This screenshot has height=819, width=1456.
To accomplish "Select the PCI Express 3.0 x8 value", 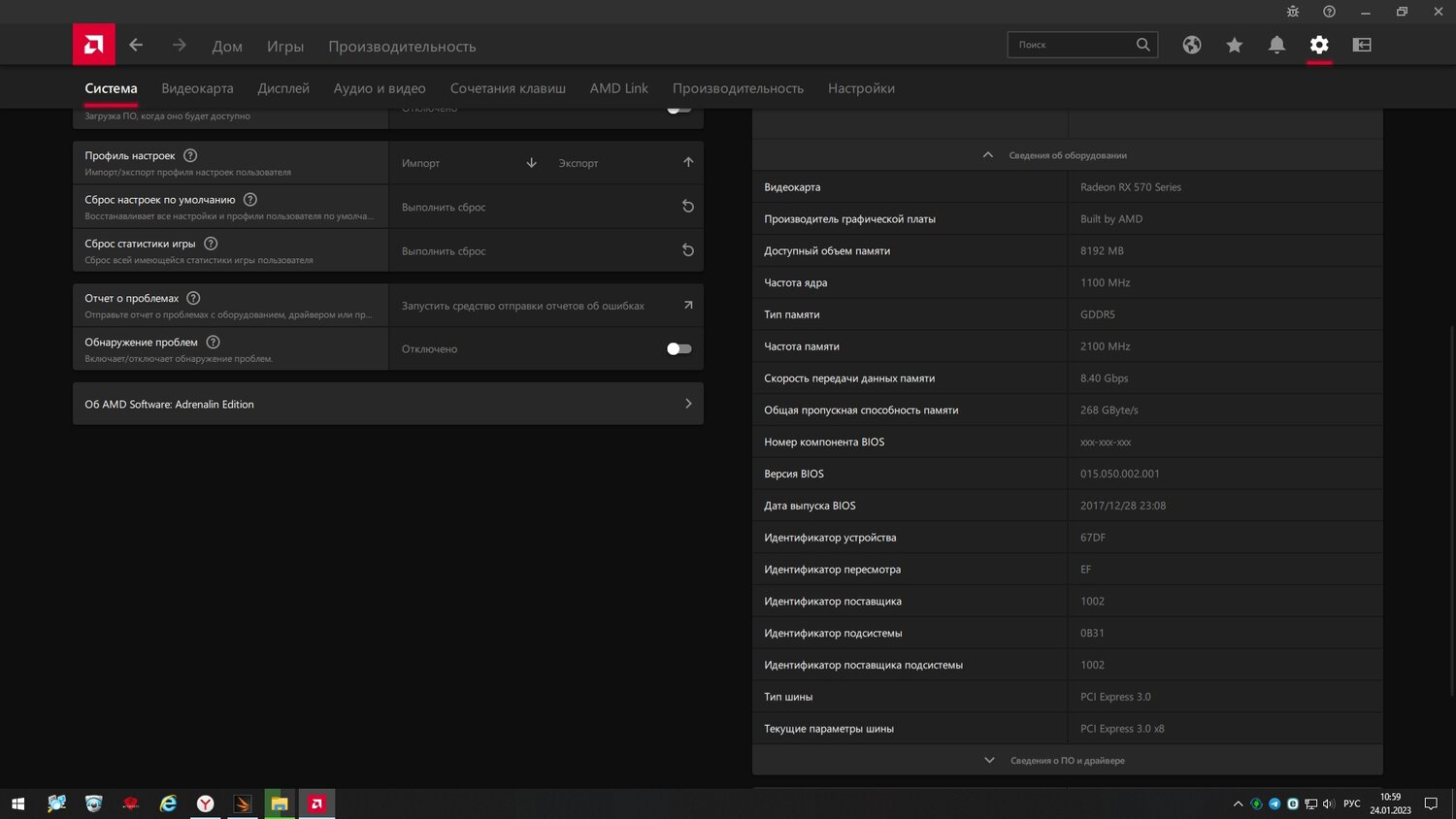I will coord(1122,729).
